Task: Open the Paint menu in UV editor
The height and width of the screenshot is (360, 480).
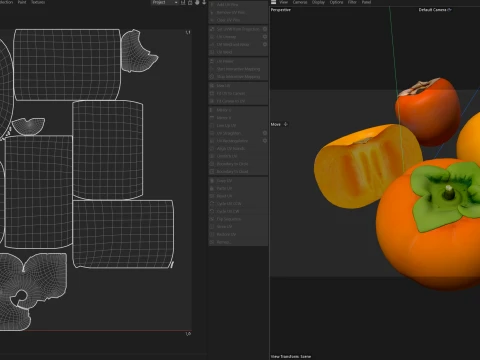Action: click(22, 2)
